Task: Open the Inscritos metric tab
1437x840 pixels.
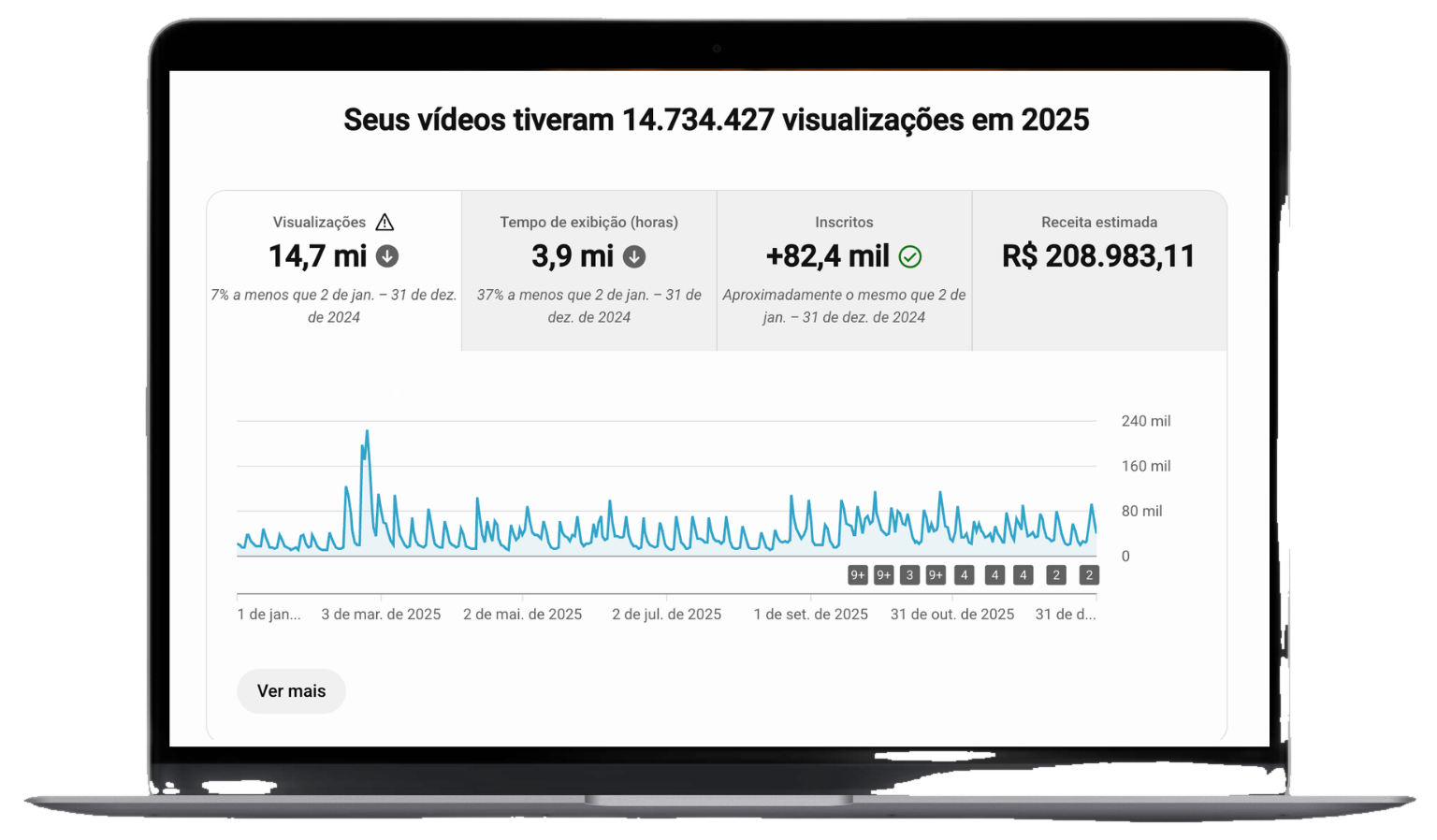Action: click(x=844, y=270)
